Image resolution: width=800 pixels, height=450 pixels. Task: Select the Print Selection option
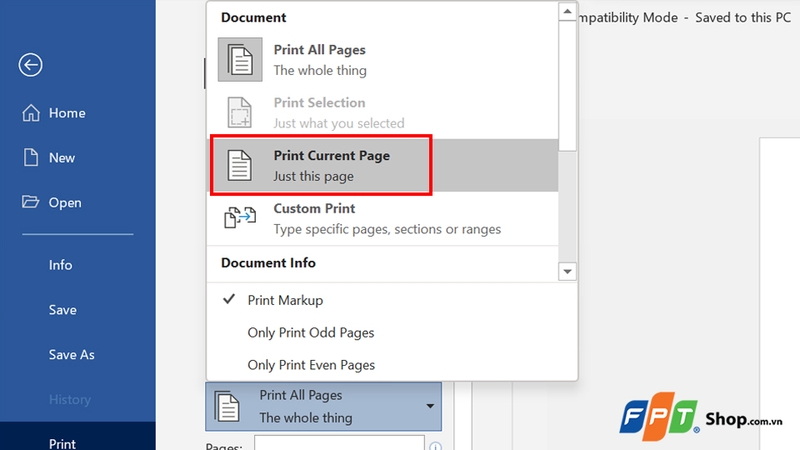[383, 113]
